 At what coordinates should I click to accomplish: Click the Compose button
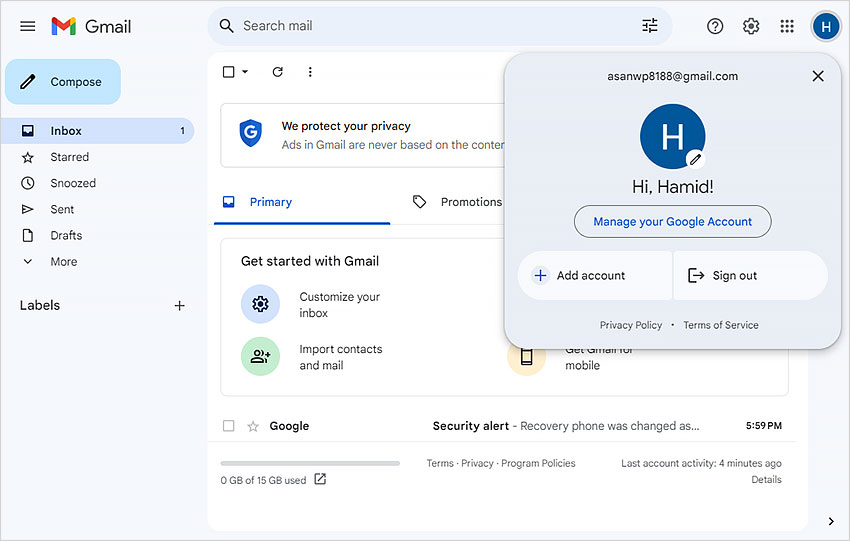pyautogui.click(x=63, y=82)
